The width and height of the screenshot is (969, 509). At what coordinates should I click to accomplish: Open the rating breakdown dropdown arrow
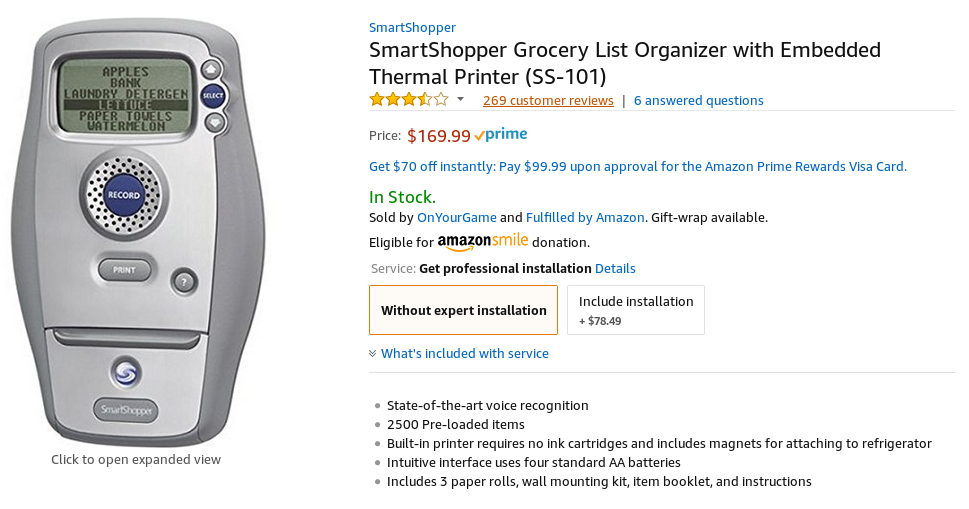460,100
